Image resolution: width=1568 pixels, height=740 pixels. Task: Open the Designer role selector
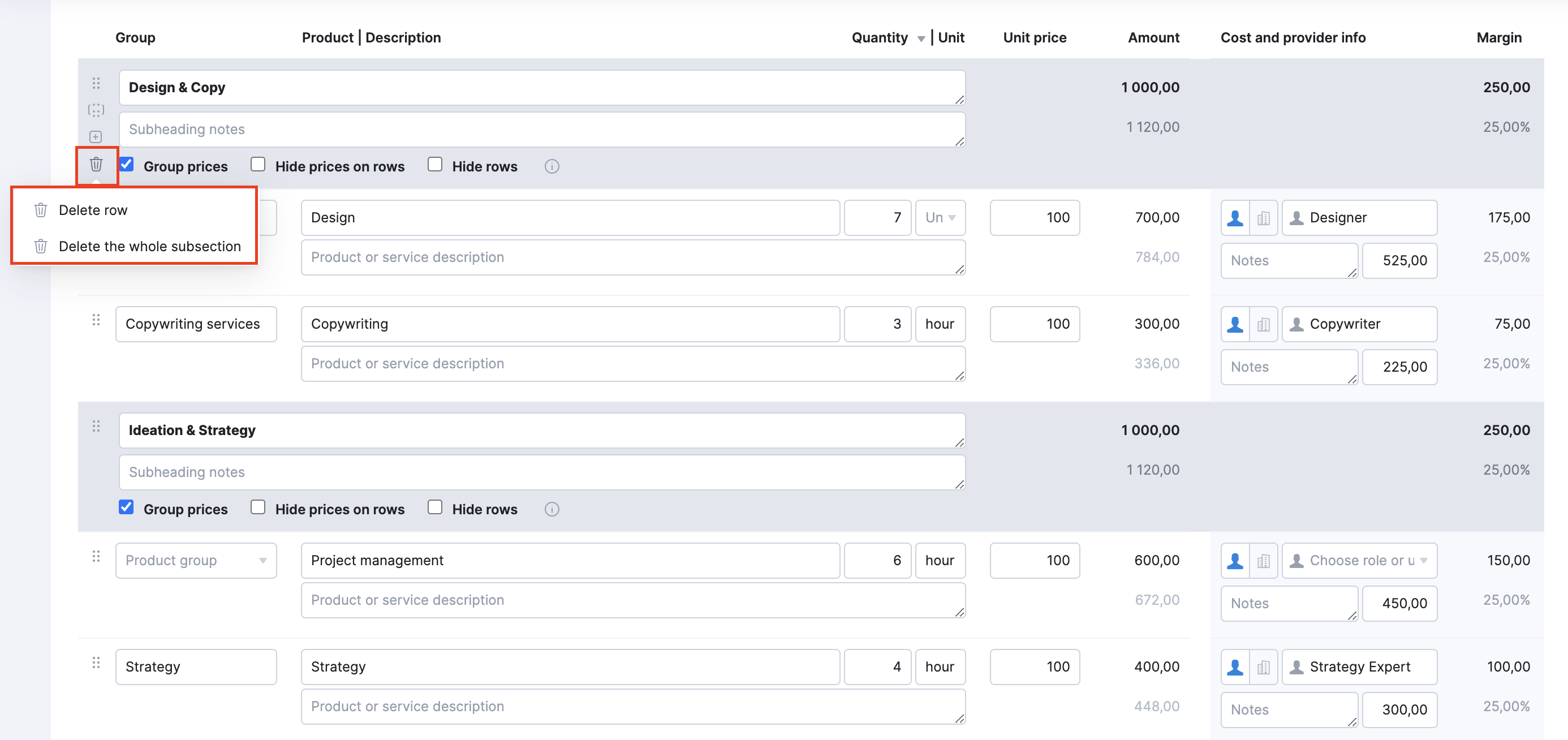point(1360,218)
